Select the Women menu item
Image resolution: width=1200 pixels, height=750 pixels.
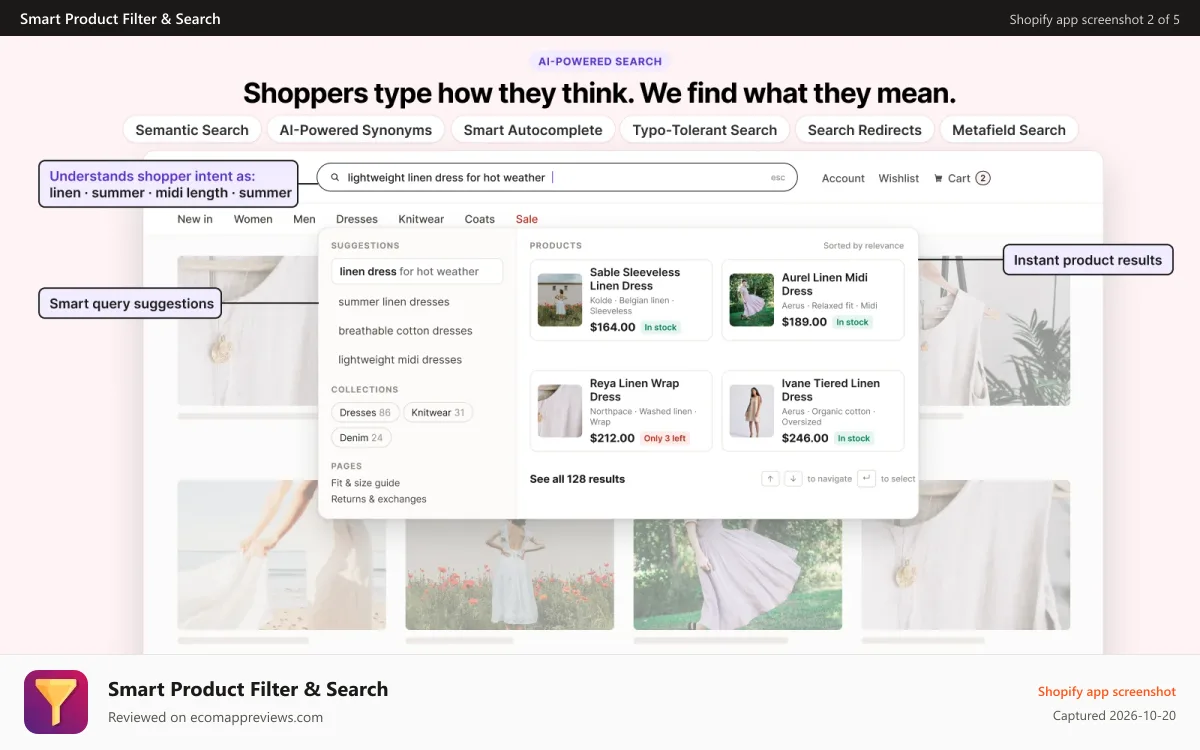click(x=253, y=219)
